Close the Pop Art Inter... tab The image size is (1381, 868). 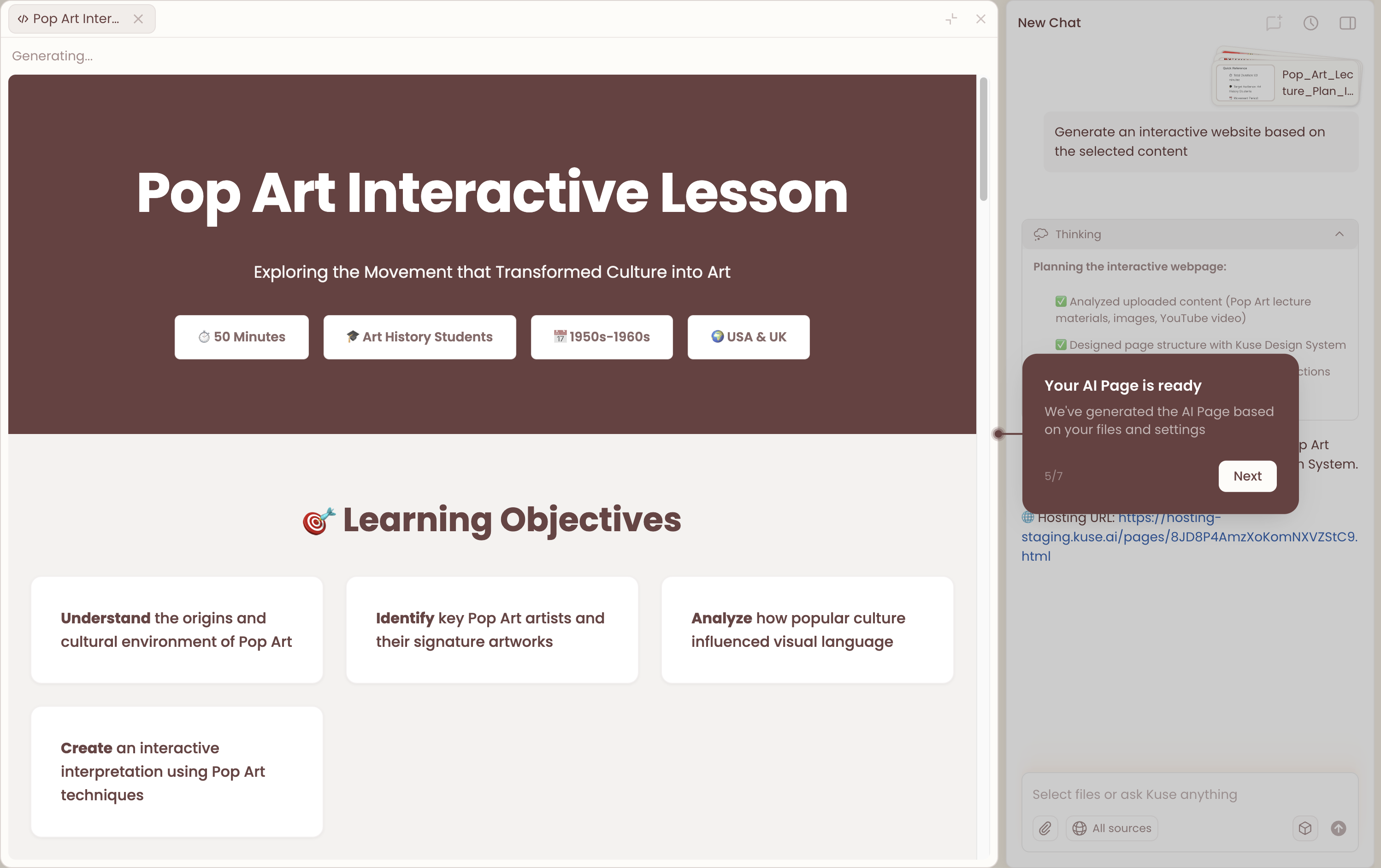(x=138, y=19)
